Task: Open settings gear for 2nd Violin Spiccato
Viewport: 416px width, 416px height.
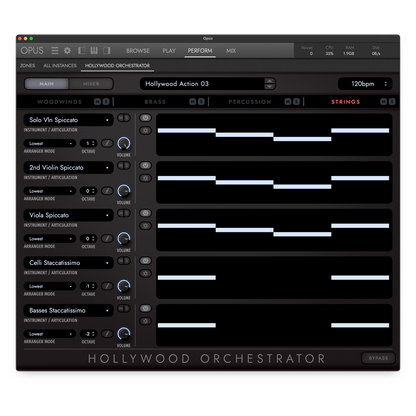Action: tap(145, 178)
